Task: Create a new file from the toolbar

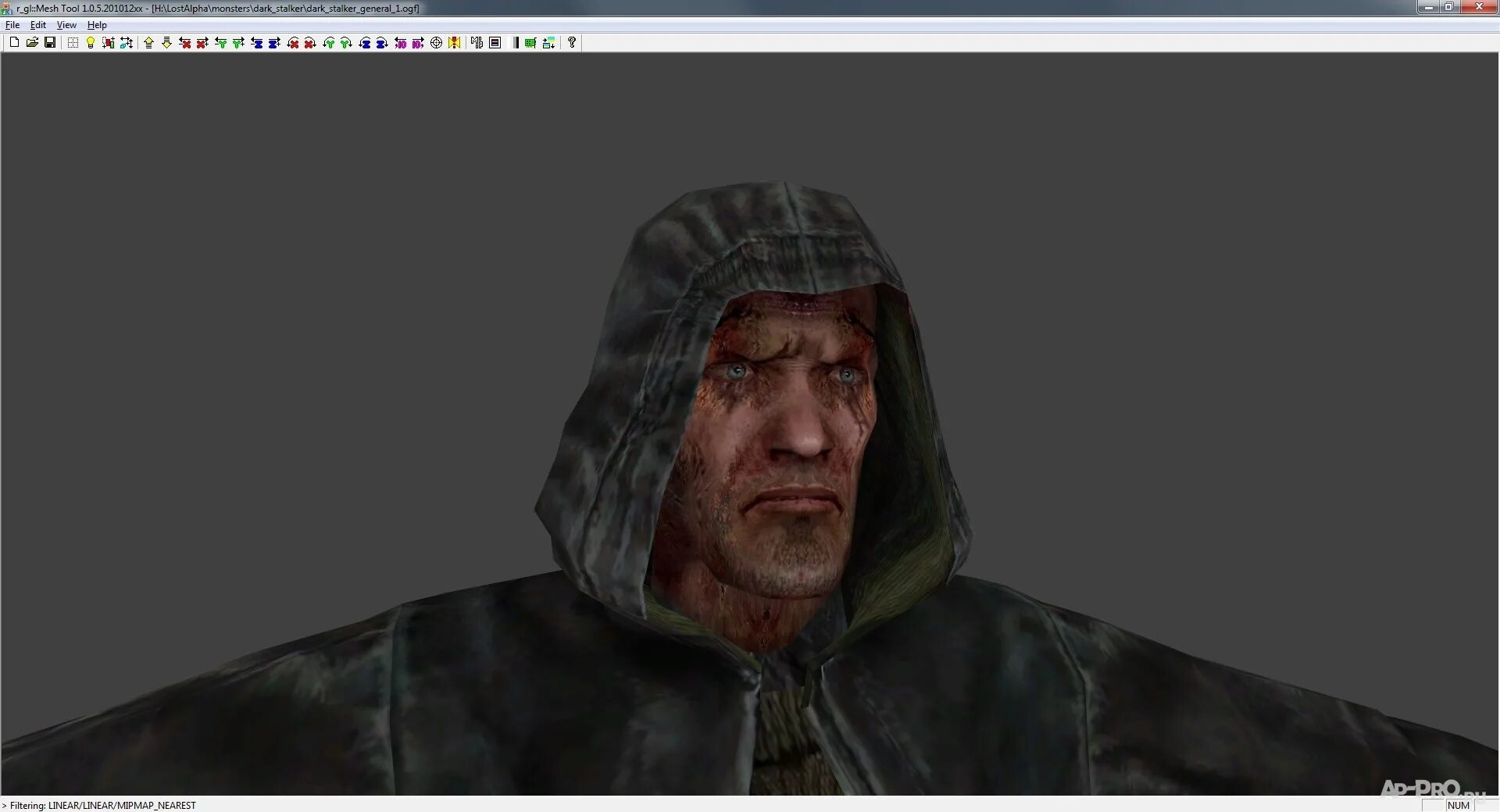Action: (14, 43)
